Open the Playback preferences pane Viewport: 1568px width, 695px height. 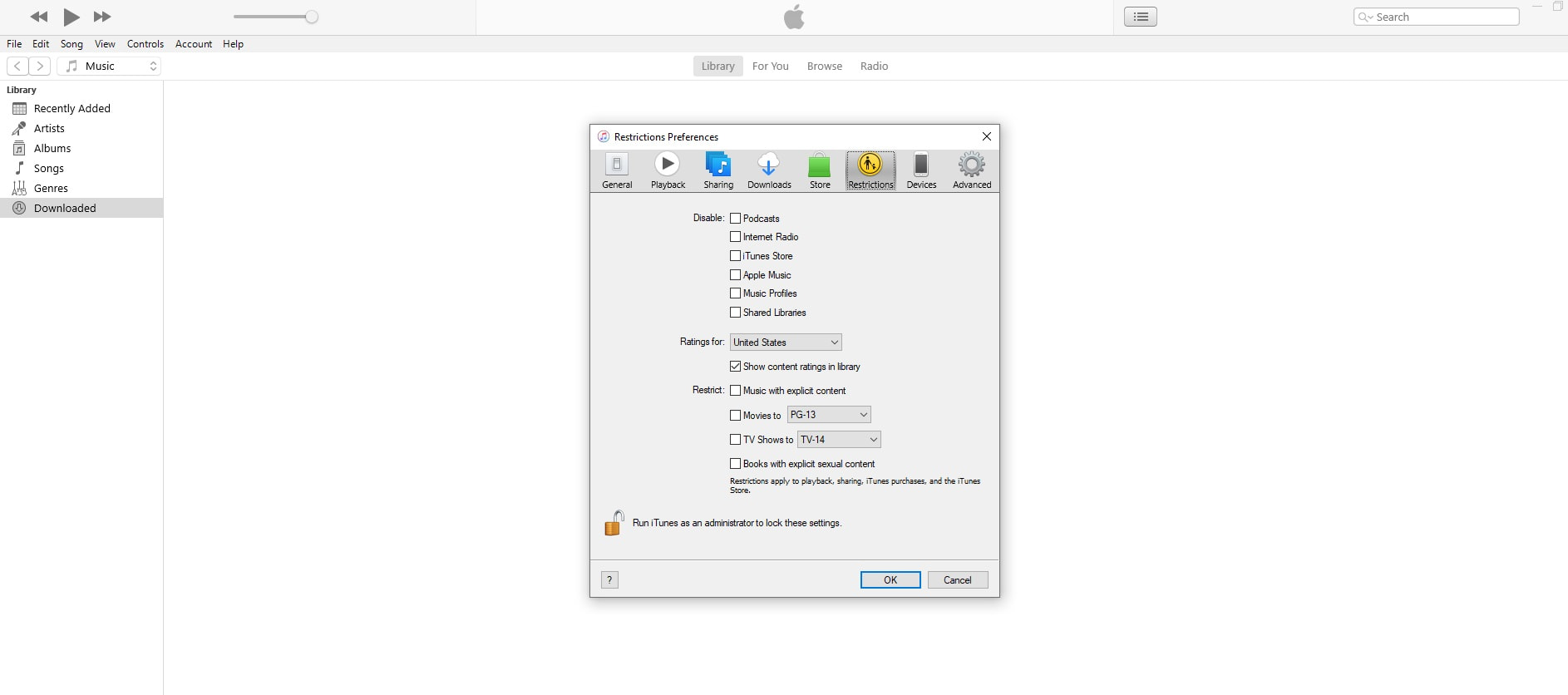[x=668, y=170]
